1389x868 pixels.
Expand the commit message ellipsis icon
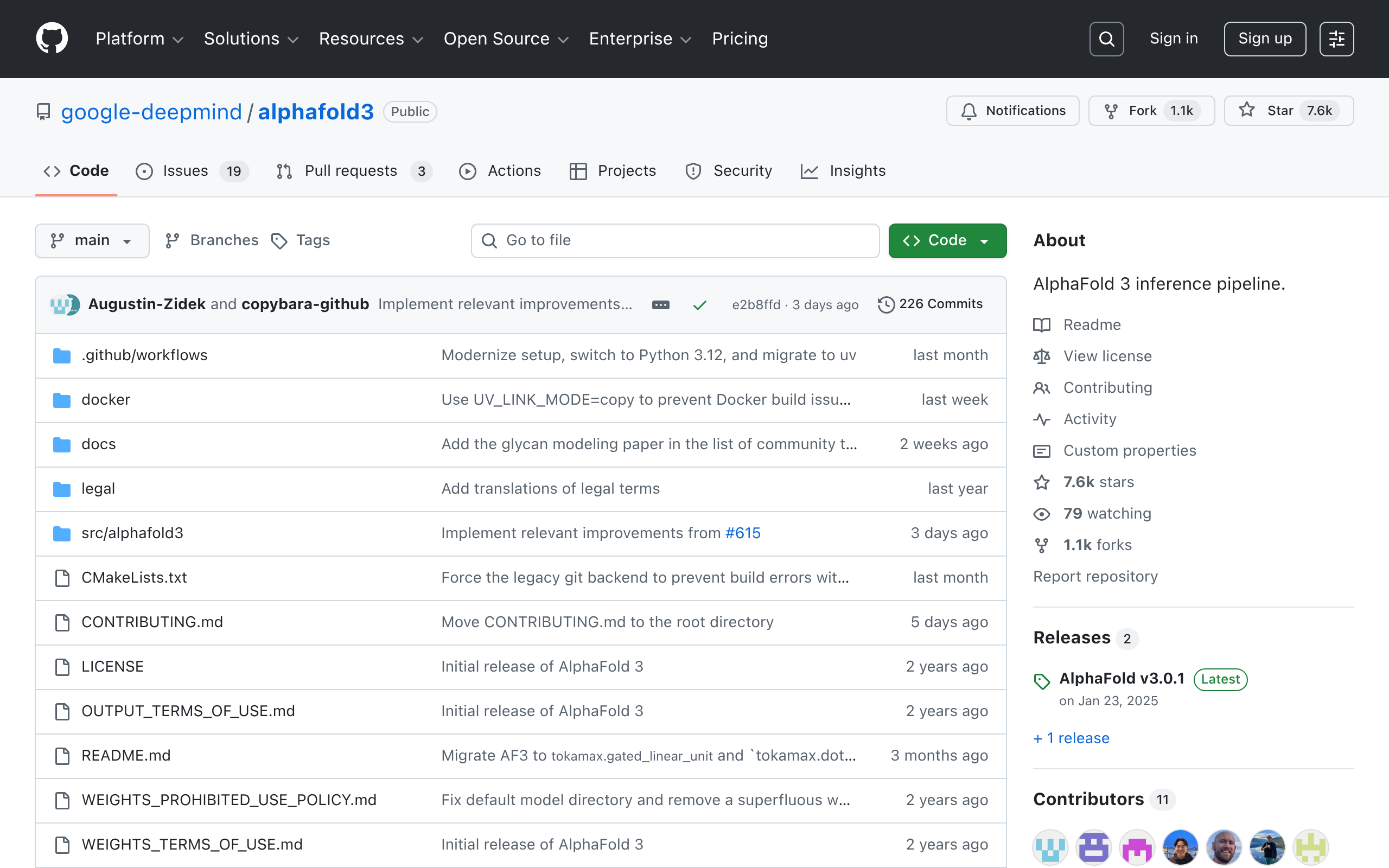coord(661,305)
